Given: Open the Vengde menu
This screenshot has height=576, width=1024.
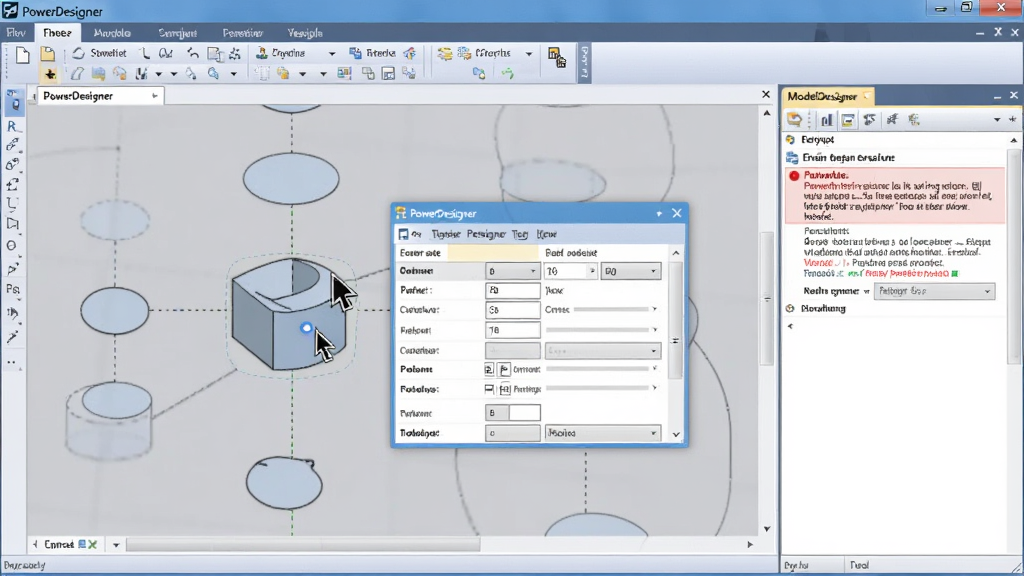Looking at the screenshot, I should tap(305, 33).
